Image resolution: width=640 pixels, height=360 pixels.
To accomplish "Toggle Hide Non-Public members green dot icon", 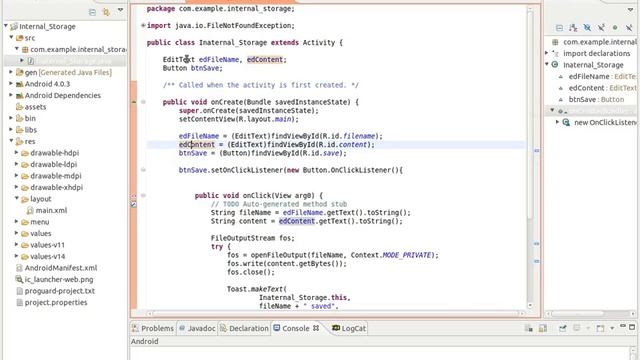I will pyautogui.click(x=615, y=28).
